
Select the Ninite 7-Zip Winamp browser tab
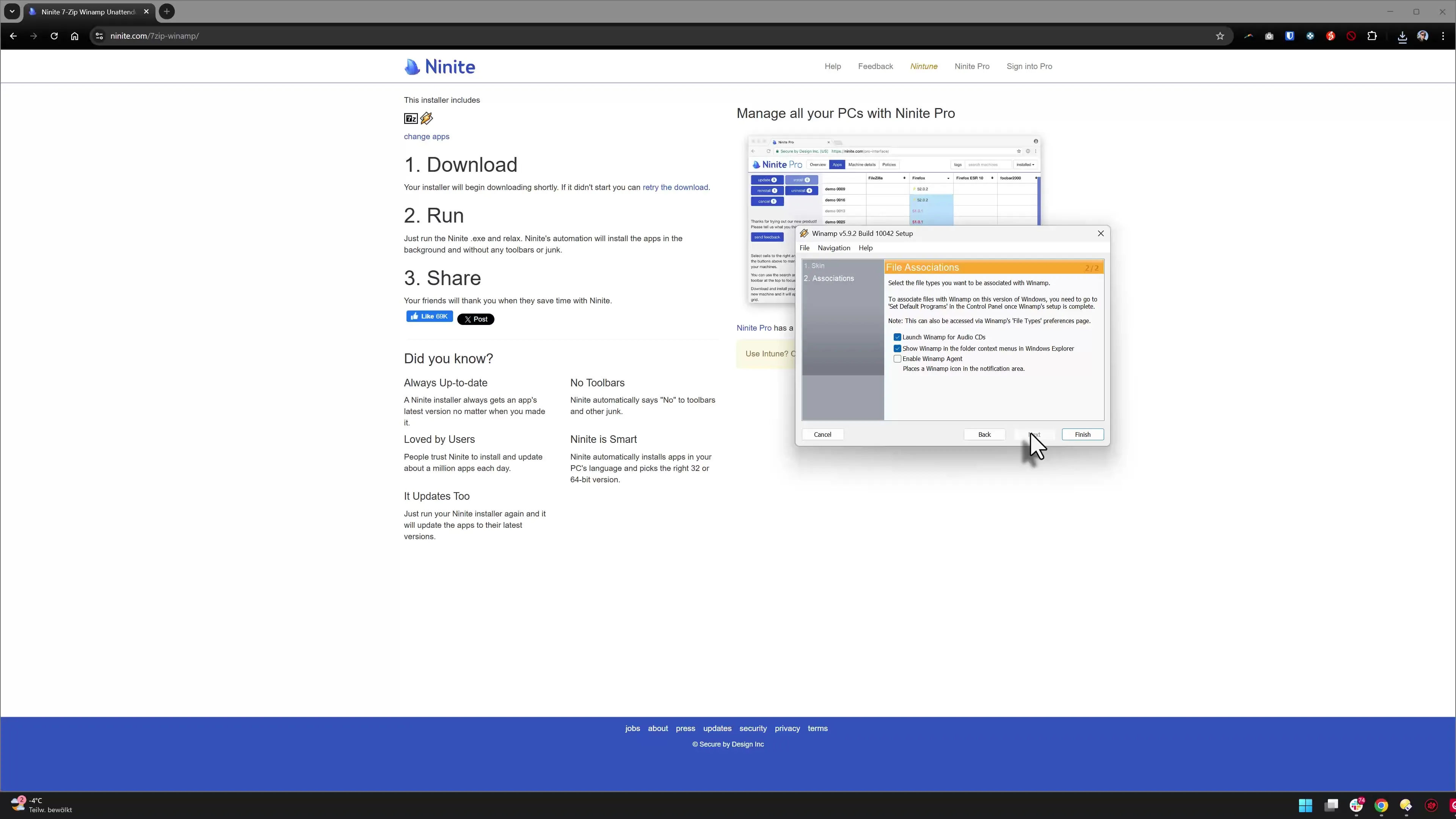click(x=85, y=11)
